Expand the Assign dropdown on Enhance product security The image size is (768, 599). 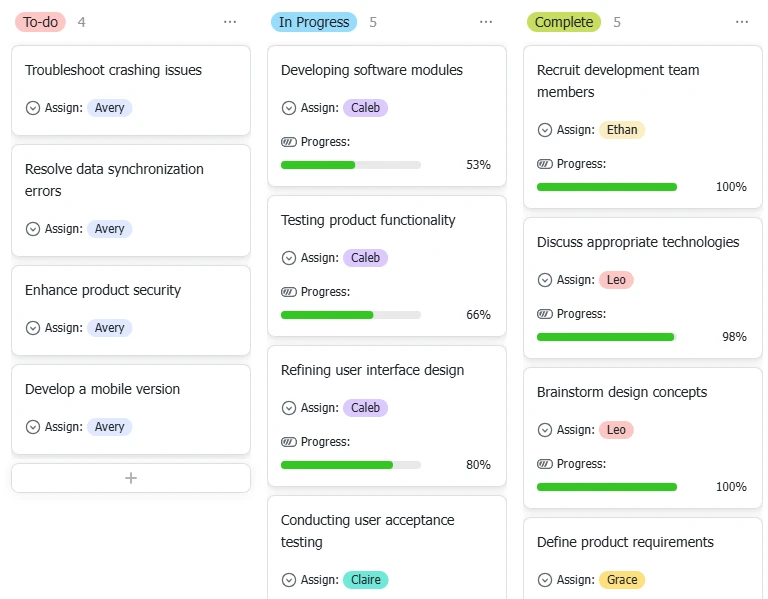(x=33, y=328)
